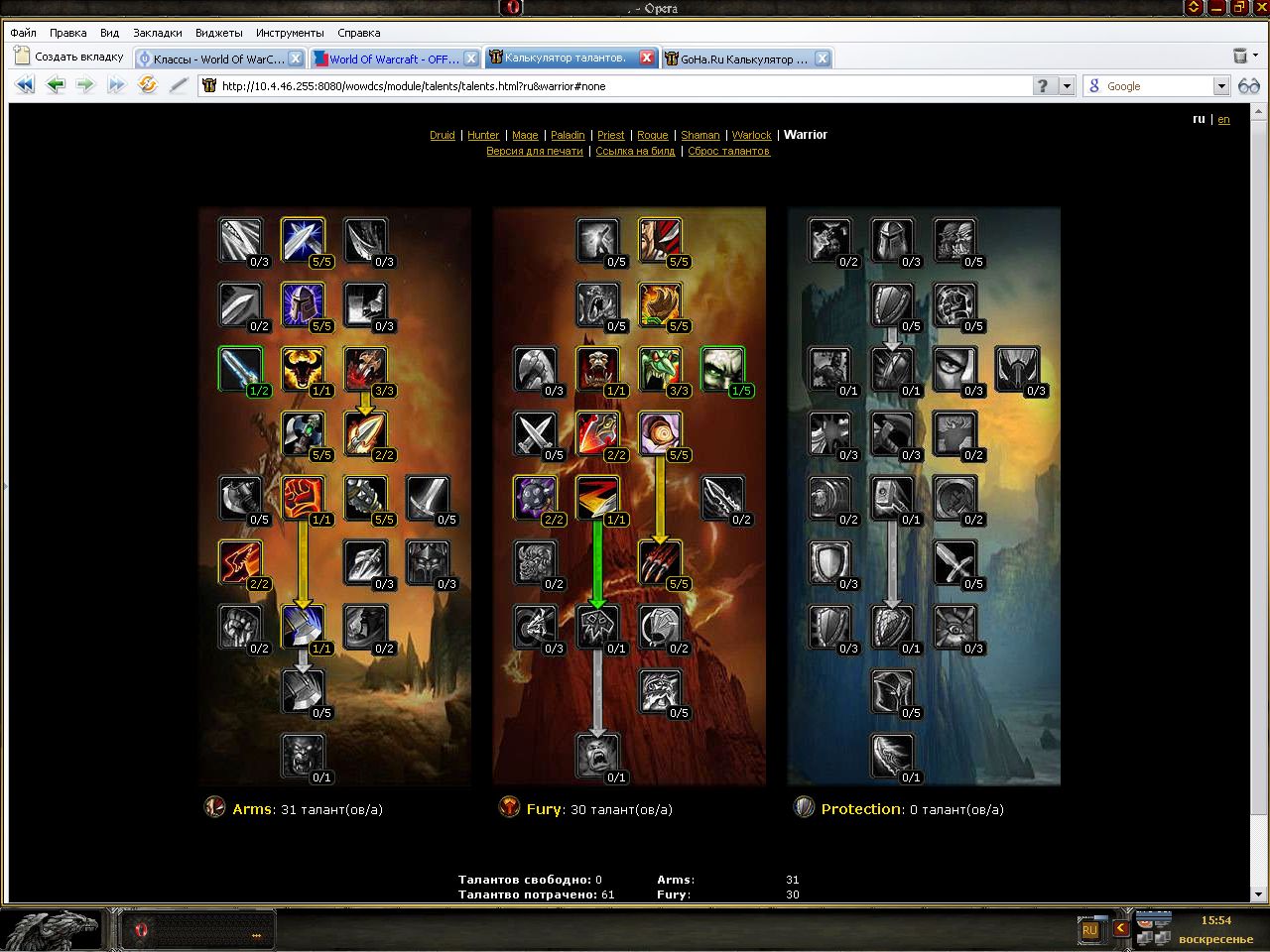Open the Виджеты menu

pyautogui.click(x=219, y=33)
